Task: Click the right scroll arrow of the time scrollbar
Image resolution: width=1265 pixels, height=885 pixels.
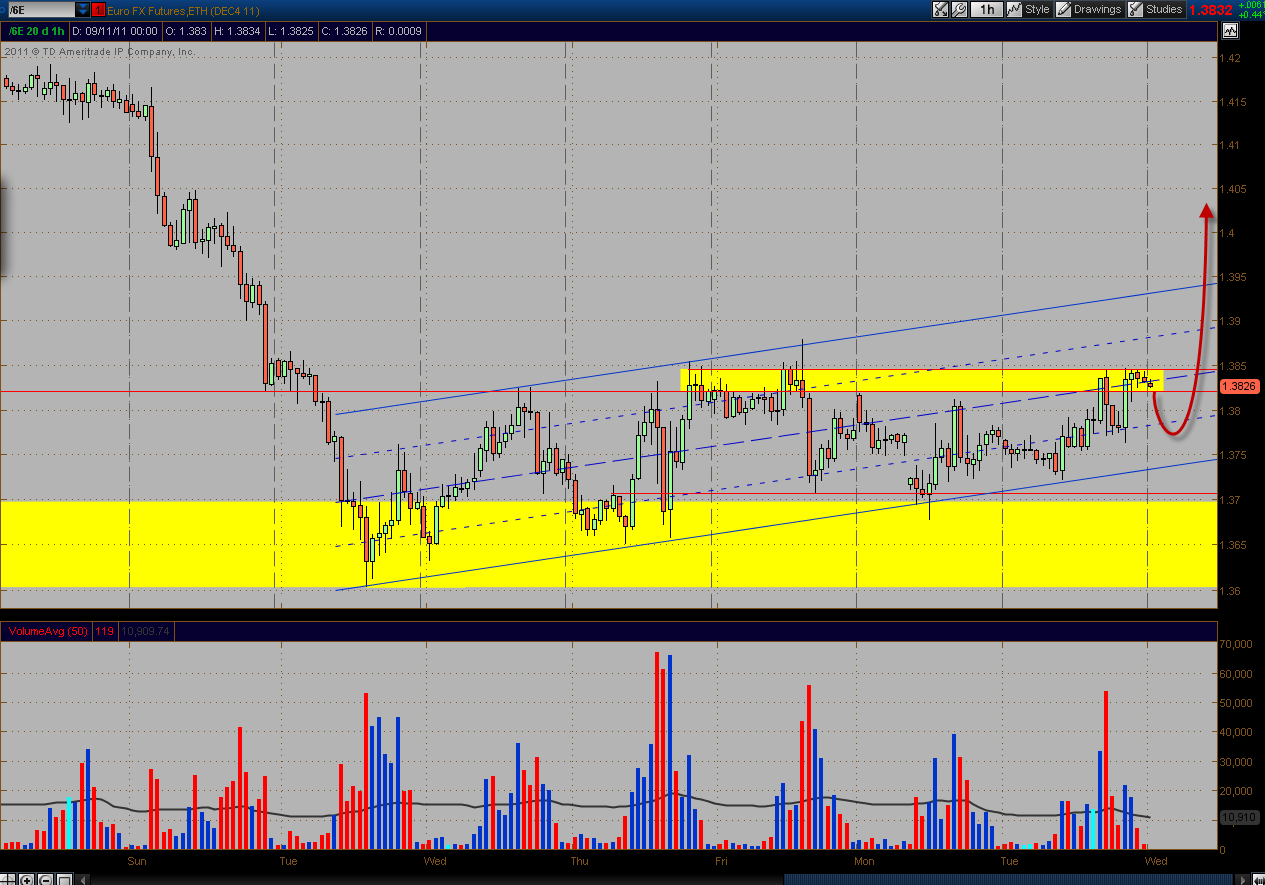Action: (1243, 879)
